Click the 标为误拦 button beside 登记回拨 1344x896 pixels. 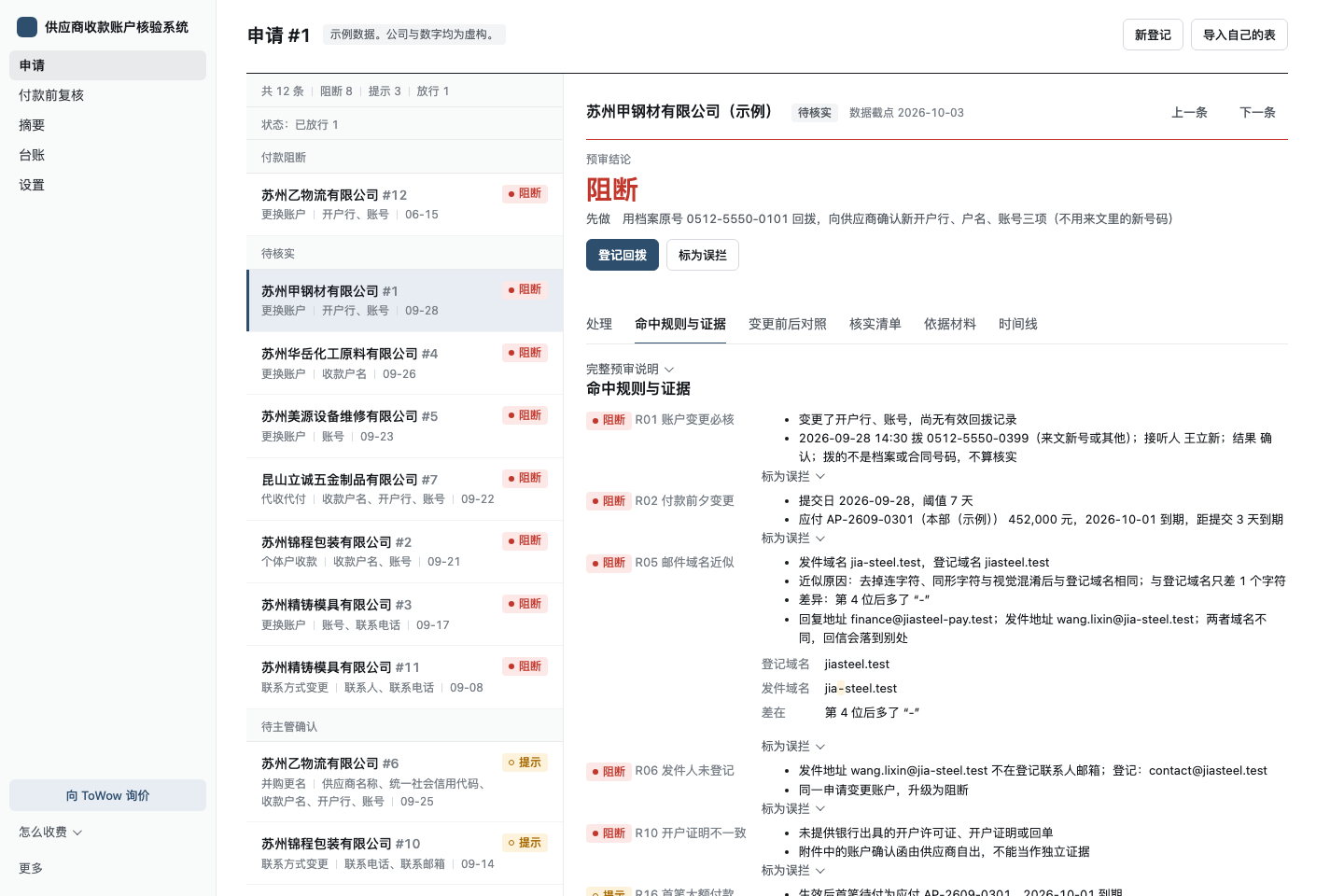(703, 255)
